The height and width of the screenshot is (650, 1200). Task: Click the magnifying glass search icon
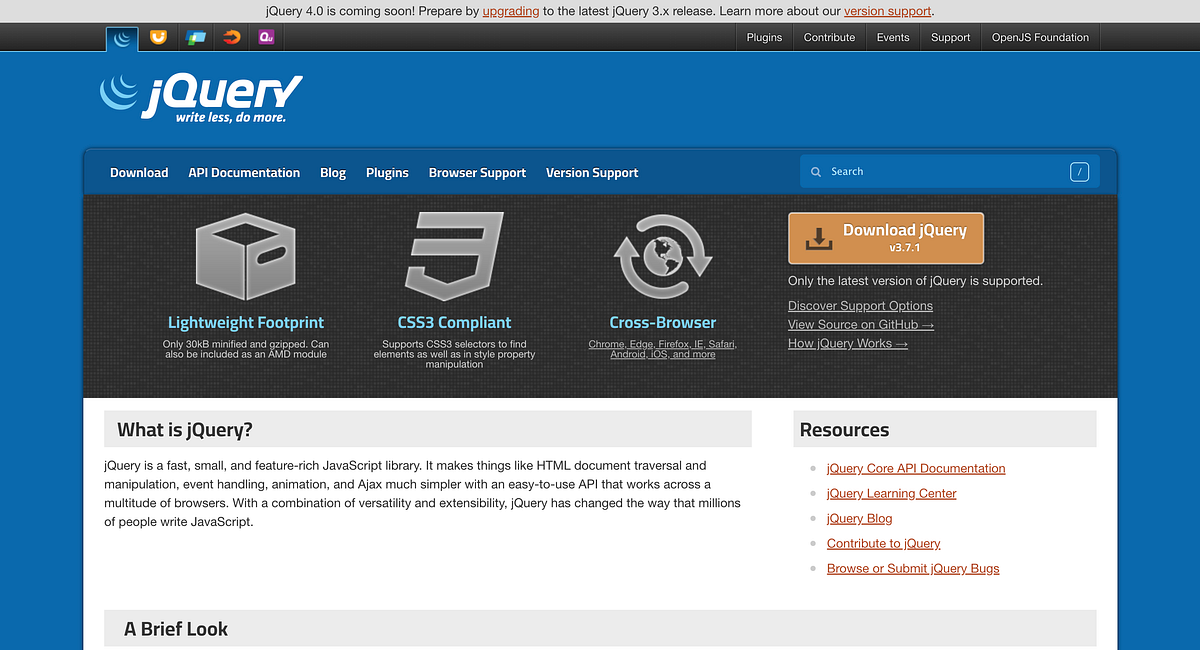point(815,171)
